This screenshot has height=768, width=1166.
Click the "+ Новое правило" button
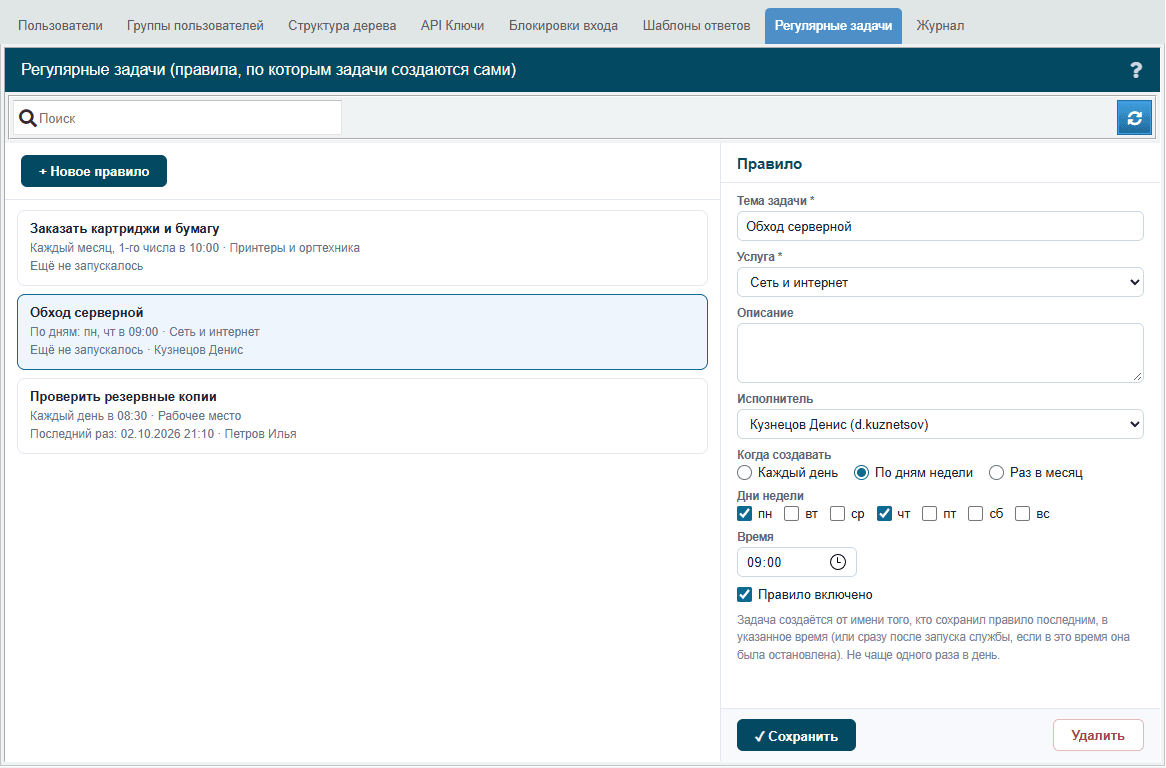[94, 171]
